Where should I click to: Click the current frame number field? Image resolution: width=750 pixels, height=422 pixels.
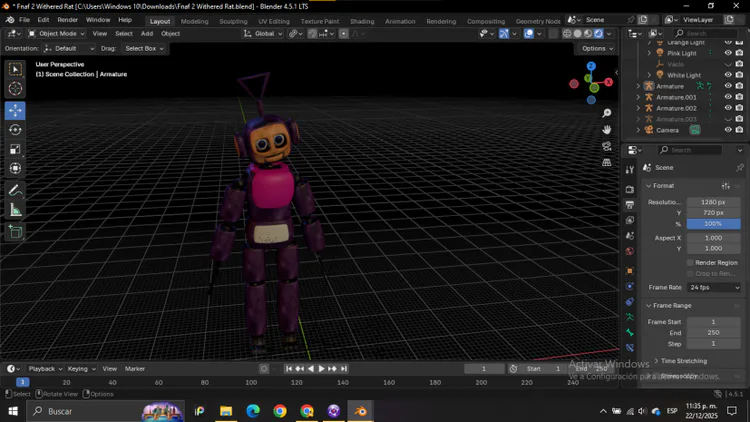tap(484, 369)
